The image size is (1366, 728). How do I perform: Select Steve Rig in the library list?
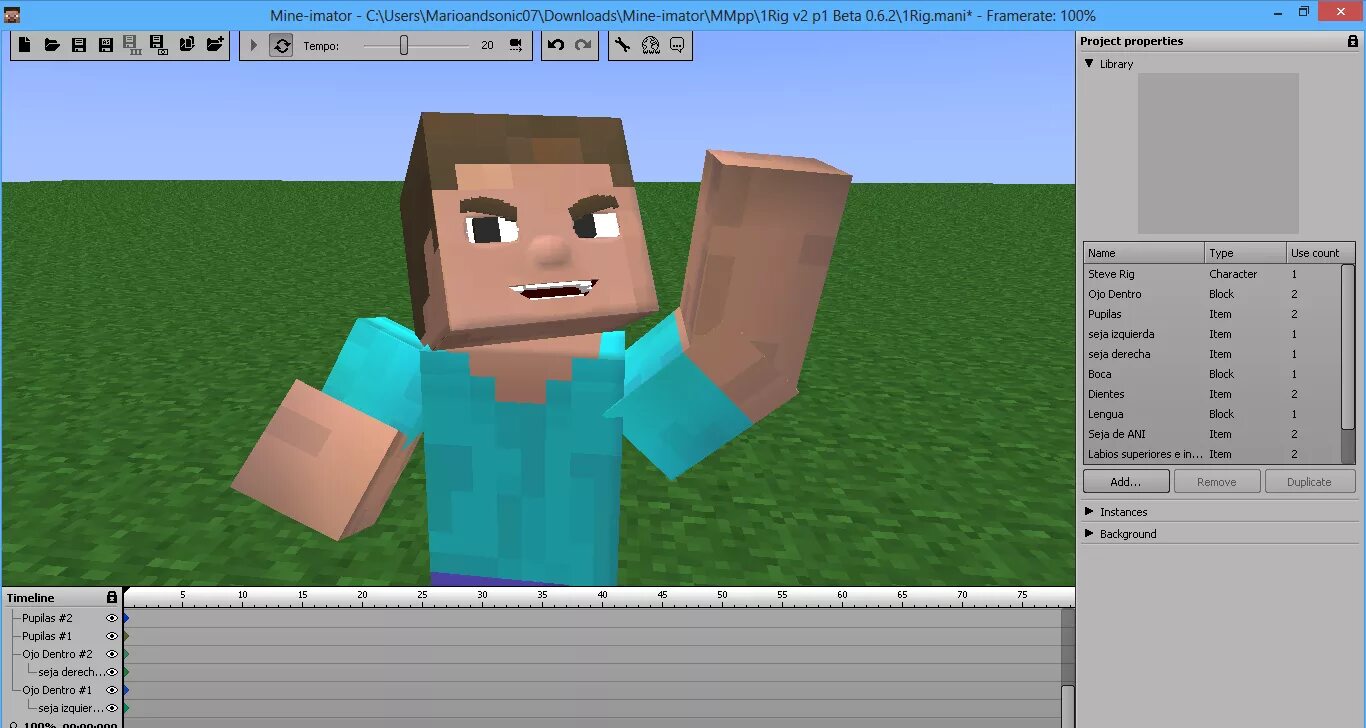pos(1212,274)
